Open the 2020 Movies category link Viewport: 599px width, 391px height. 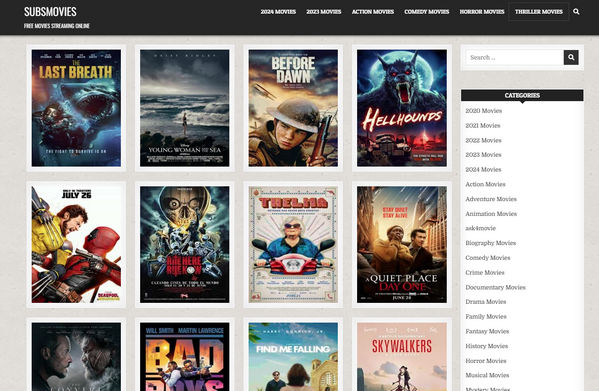484,111
